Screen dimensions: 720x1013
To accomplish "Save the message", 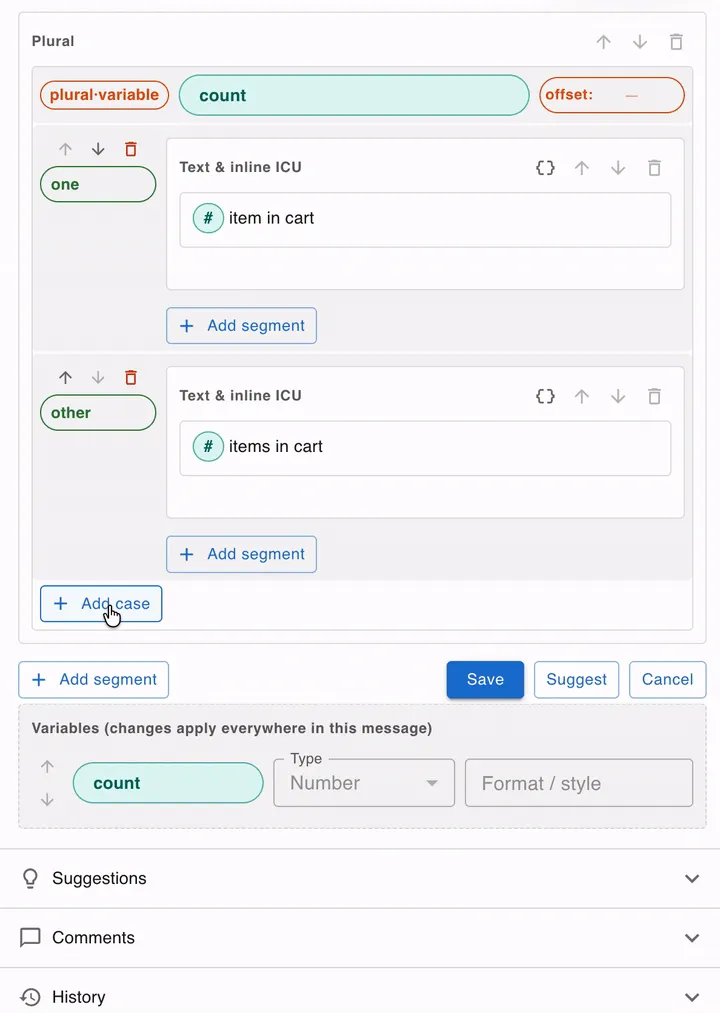I will tap(485, 680).
